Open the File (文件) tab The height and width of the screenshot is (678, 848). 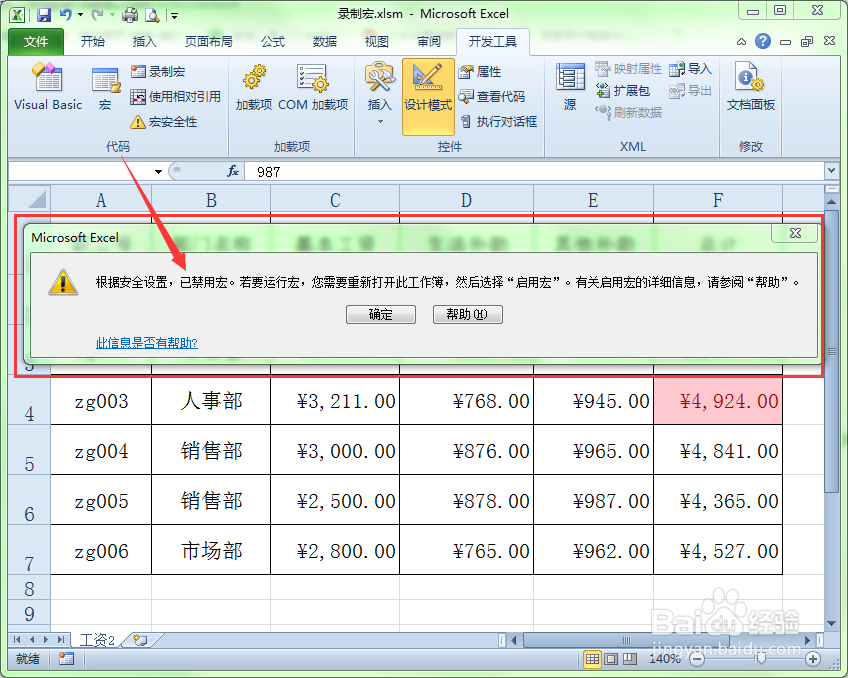click(x=36, y=42)
